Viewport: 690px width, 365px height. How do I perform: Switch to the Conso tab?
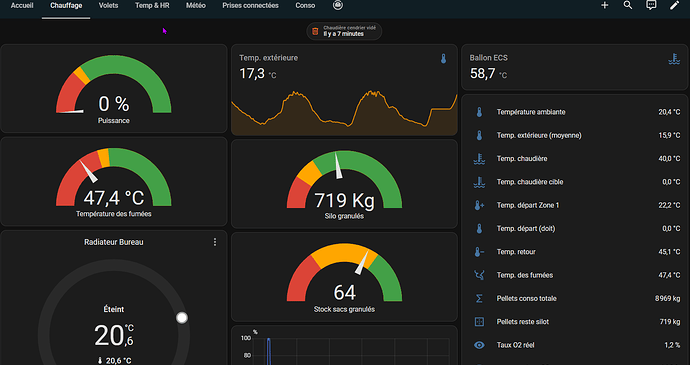click(x=305, y=6)
